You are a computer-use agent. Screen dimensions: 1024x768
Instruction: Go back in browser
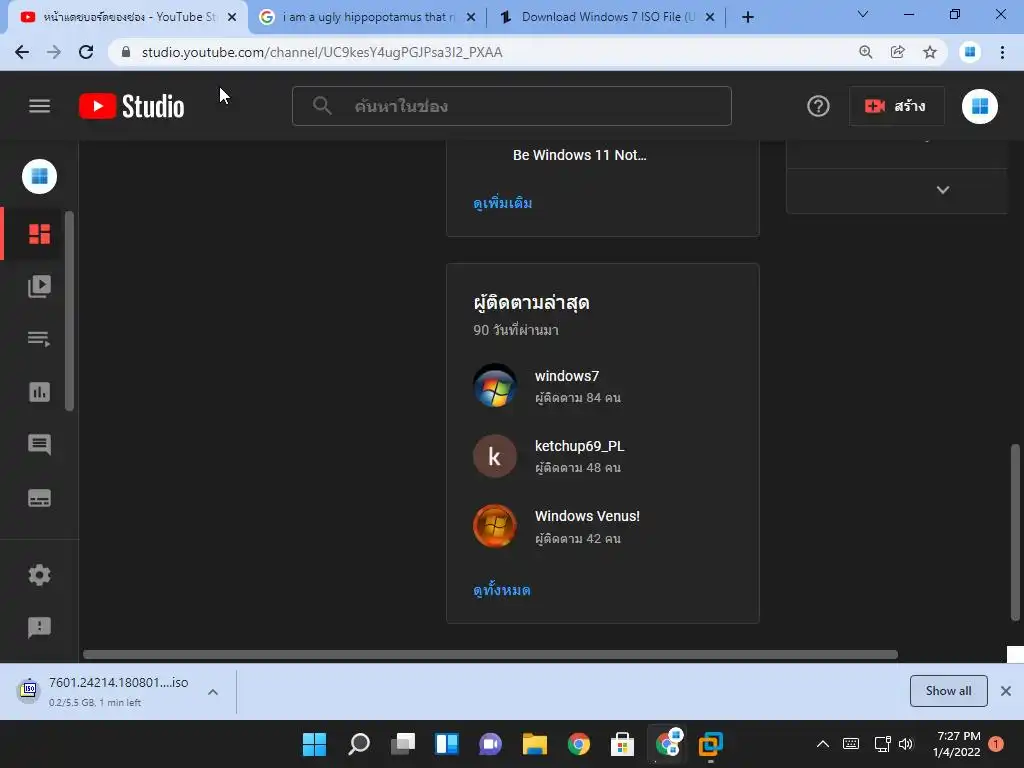(x=22, y=52)
